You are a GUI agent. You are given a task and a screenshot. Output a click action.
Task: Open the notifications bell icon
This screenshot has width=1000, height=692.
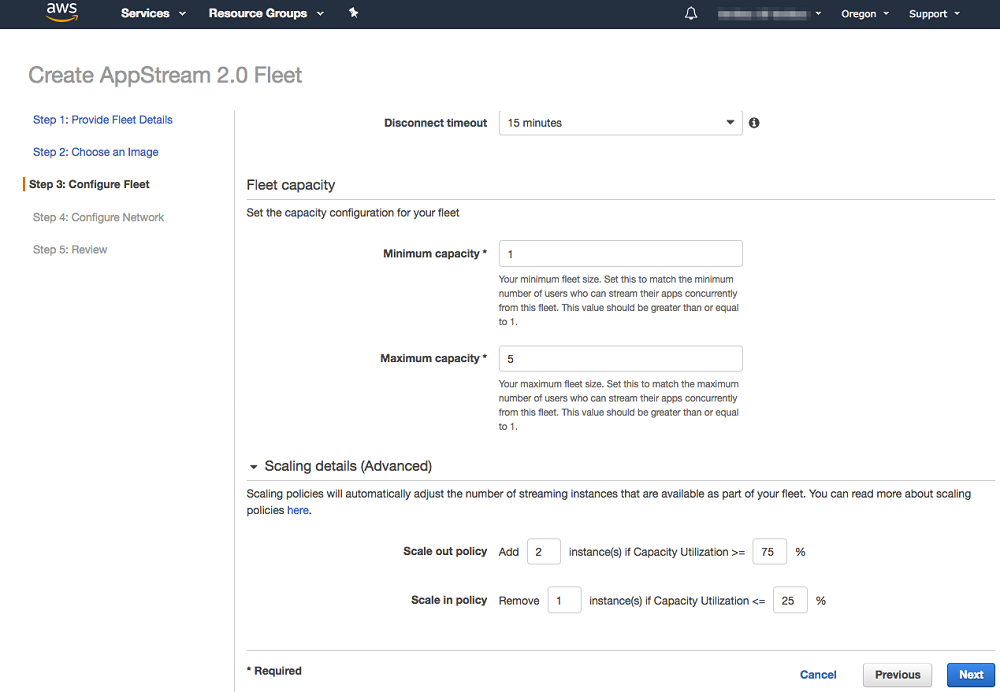691,13
